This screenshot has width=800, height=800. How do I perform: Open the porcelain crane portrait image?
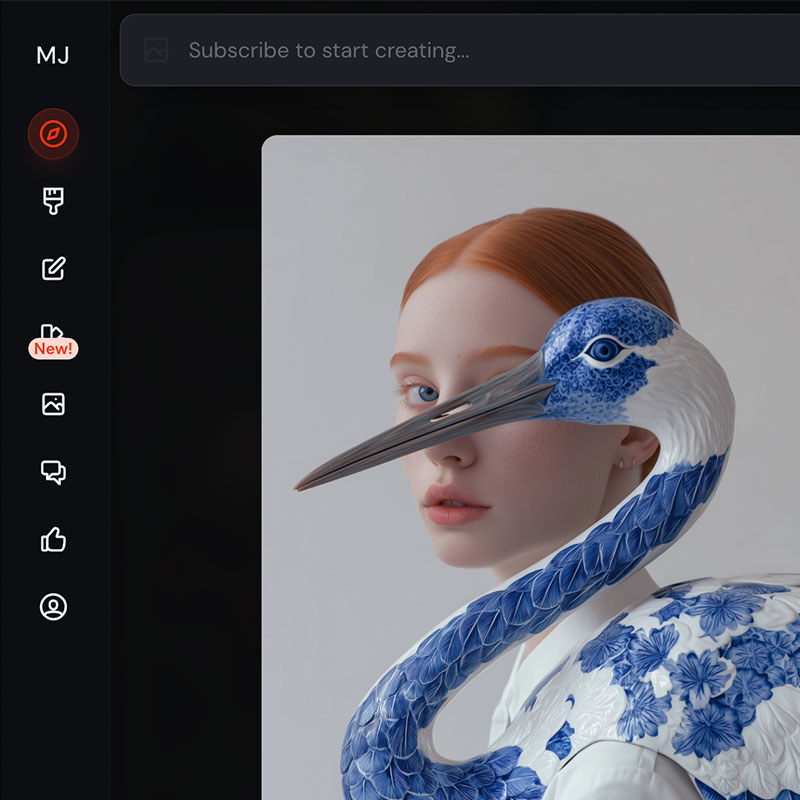[x=531, y=467]
